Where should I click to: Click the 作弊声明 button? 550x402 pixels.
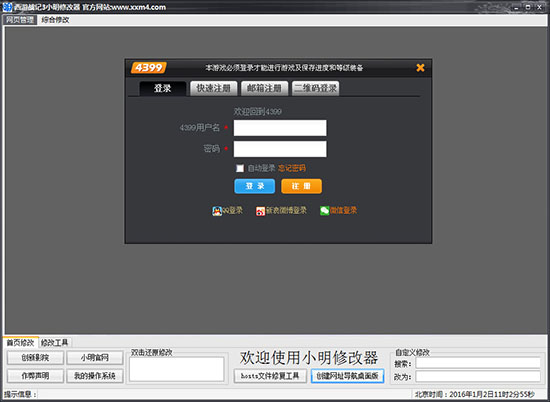tap(35, 376)
